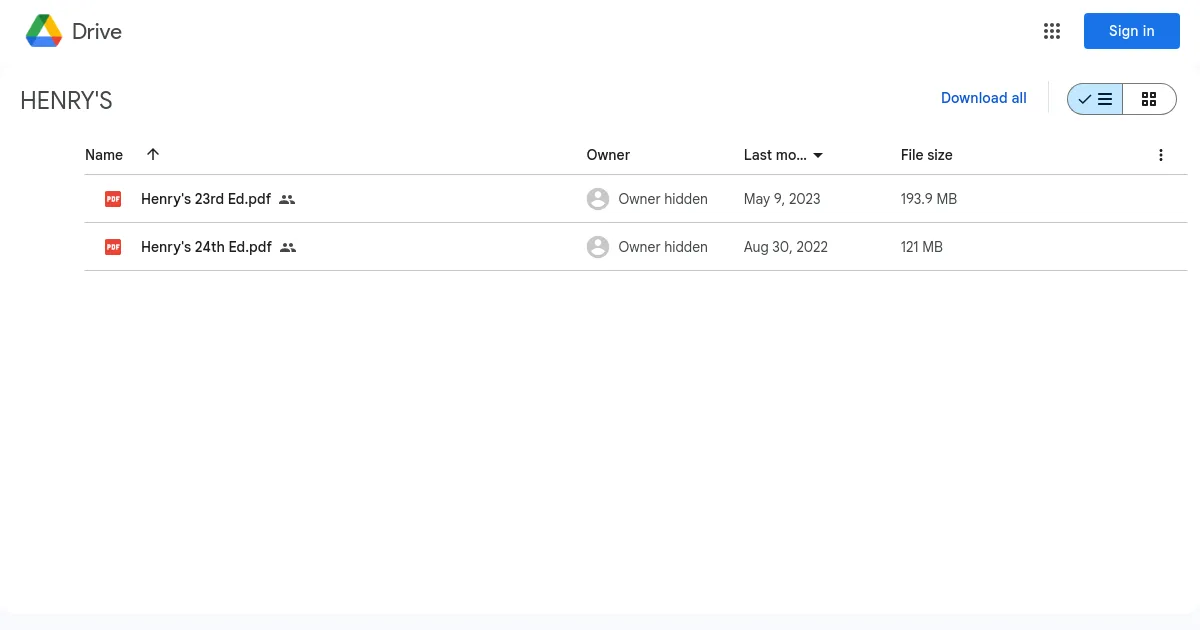Click shared icon beside Henry's 24th Ed.pdf
Screen dimensions: 1200x630
(288, 247)
